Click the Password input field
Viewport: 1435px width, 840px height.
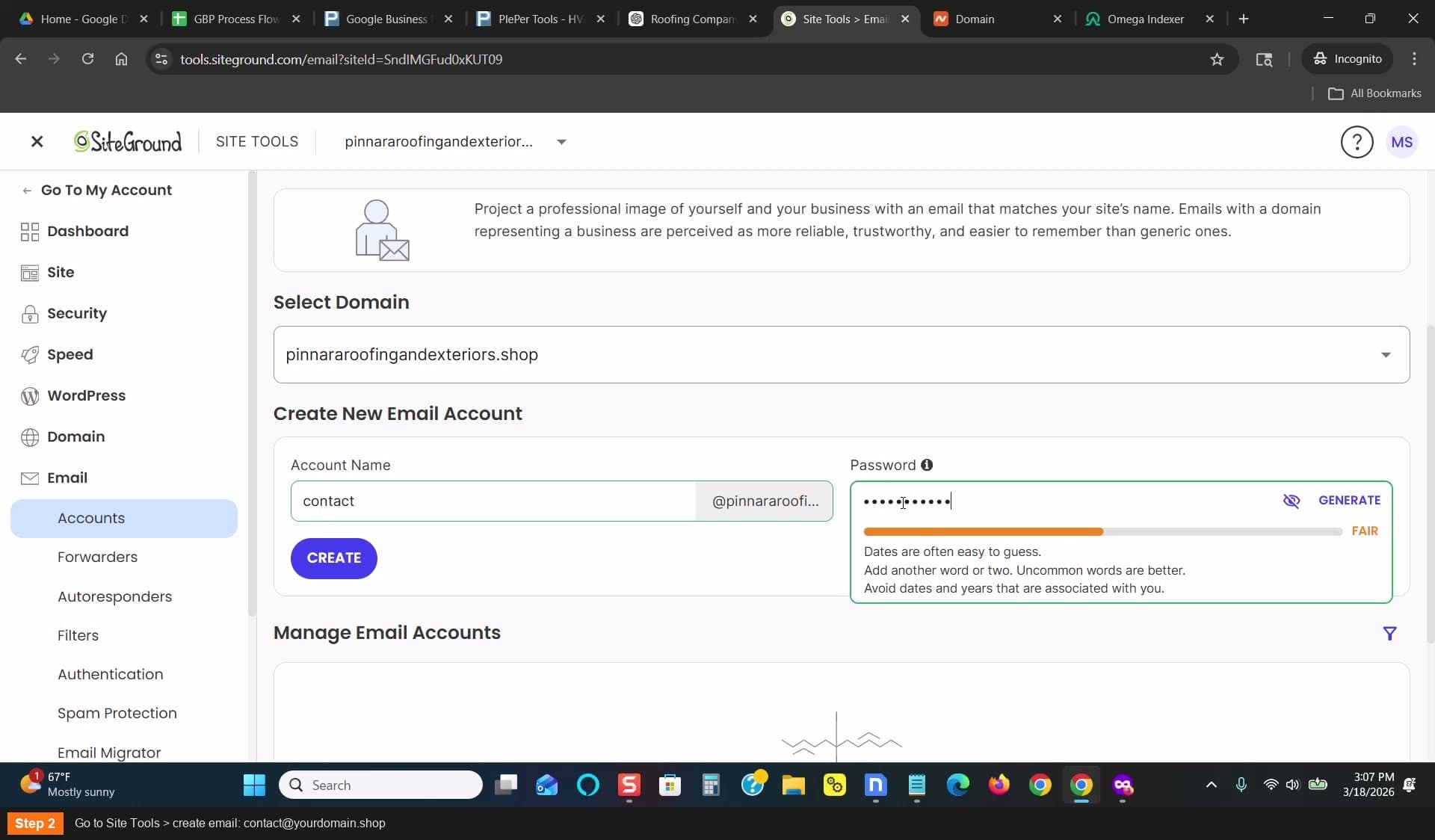pos(1069,501)
